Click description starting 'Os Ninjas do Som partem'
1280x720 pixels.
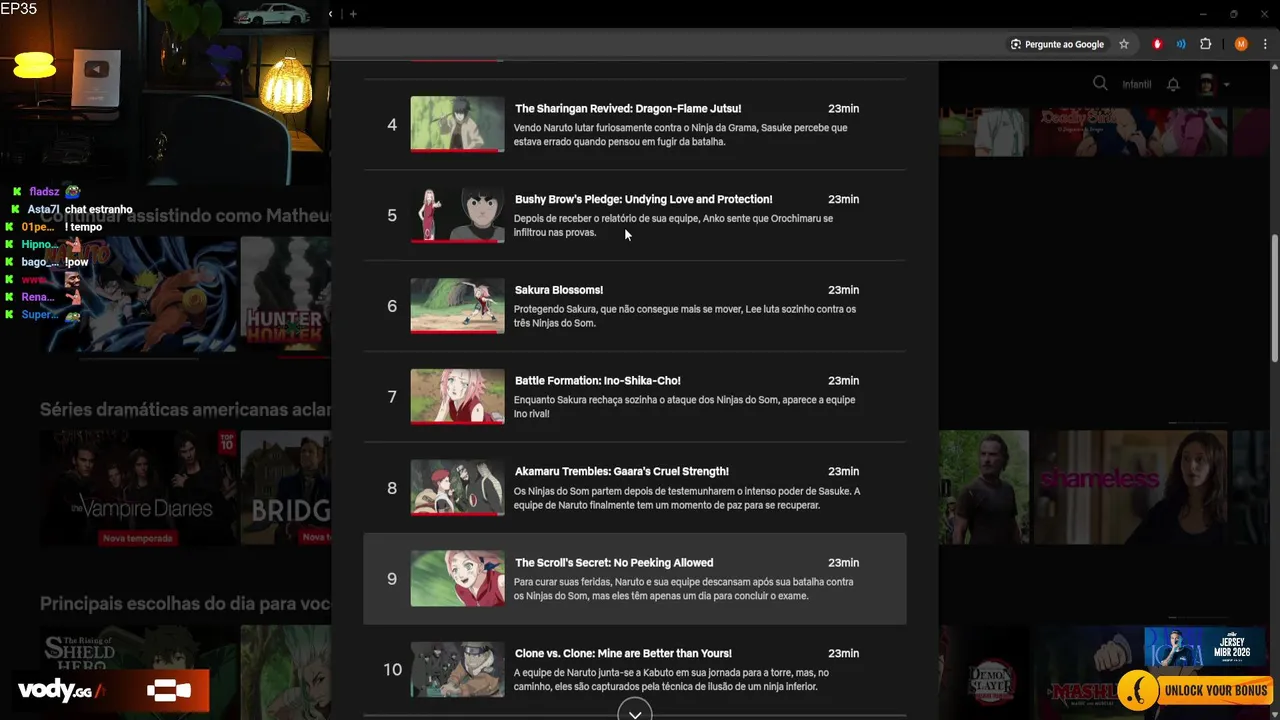(x=686, y=498)
